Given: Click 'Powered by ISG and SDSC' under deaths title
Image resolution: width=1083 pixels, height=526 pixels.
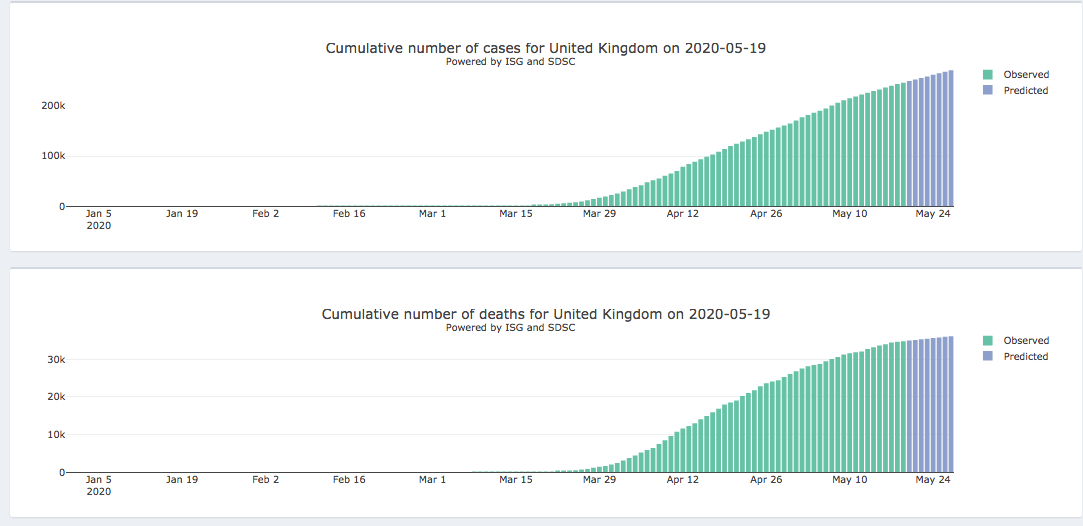Looking at the screenshot, I should click(x=510, y=328).
